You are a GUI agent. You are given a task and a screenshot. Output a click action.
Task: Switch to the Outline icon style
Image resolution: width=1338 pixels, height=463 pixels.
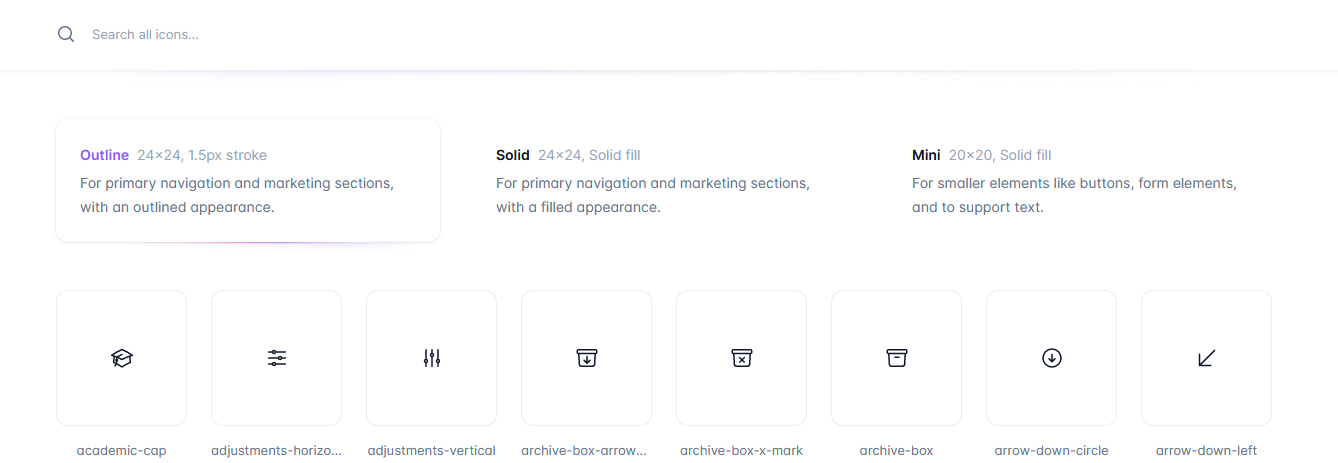click(247, 180)
